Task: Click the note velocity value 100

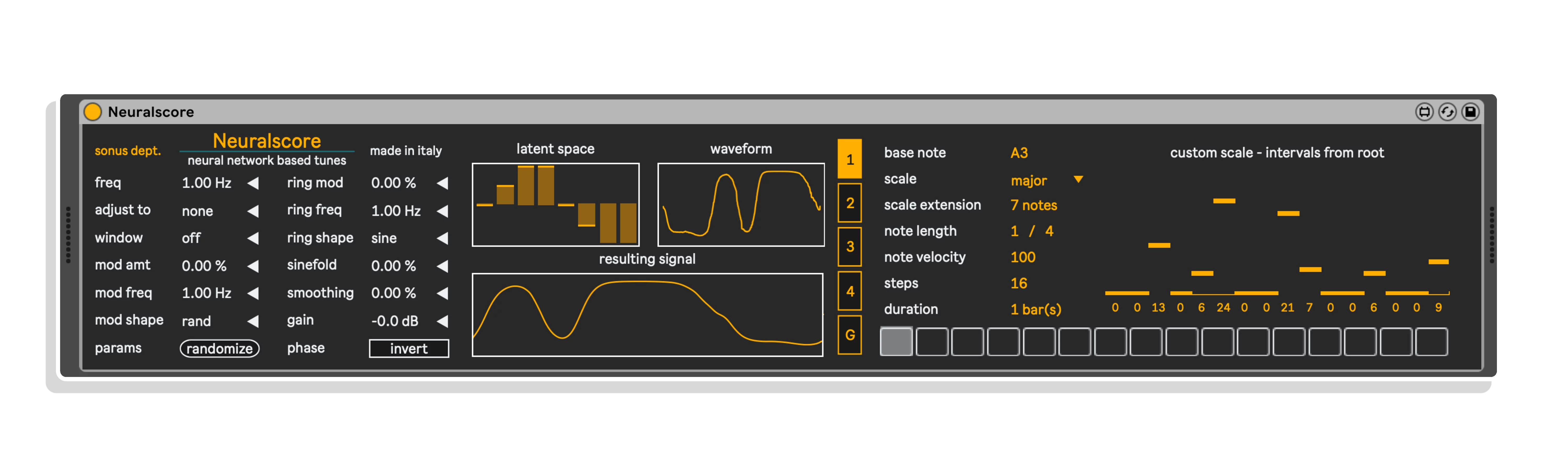Action: click(1023, 257)
